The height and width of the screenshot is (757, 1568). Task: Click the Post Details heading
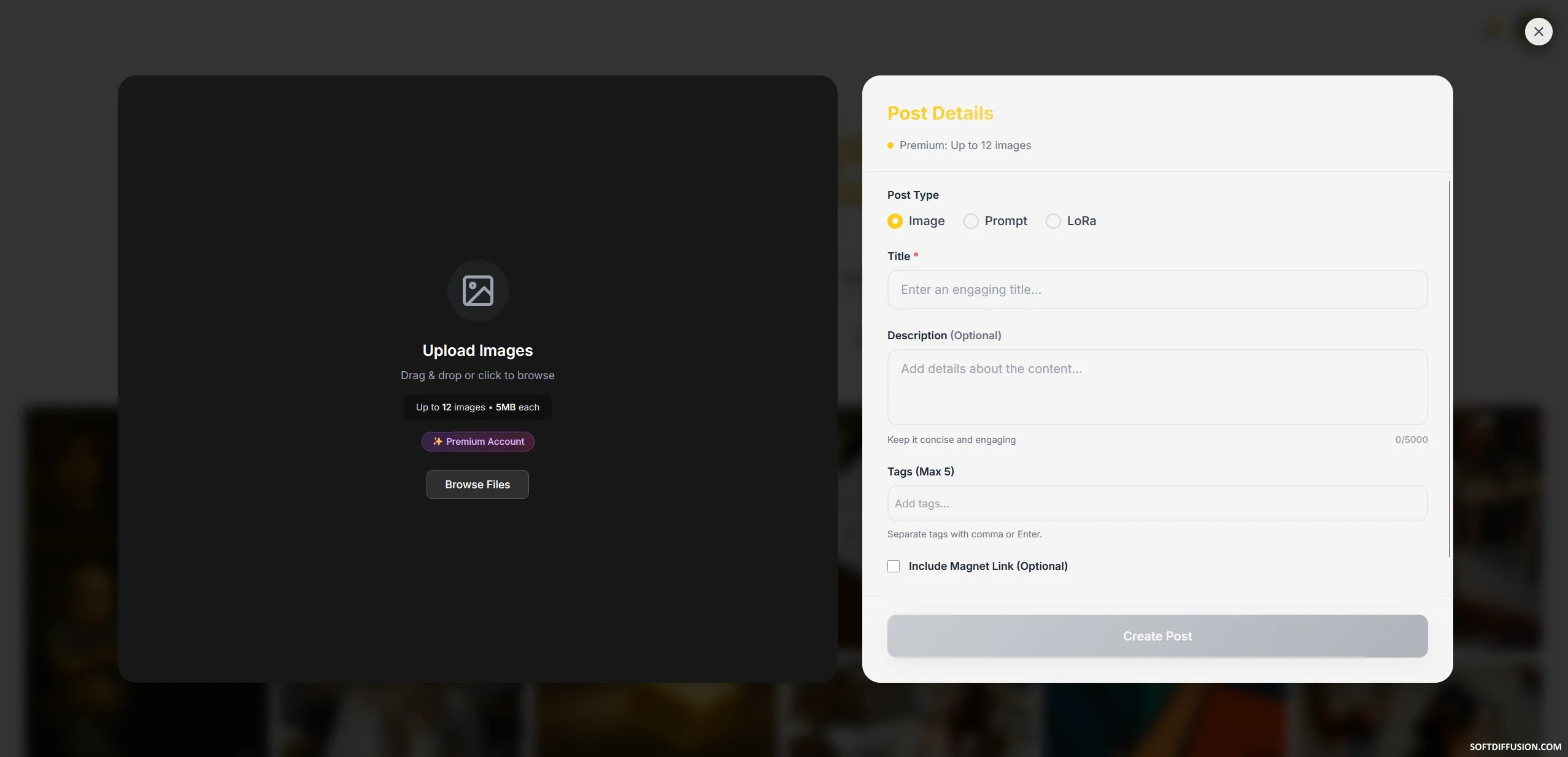click(940, 113)
